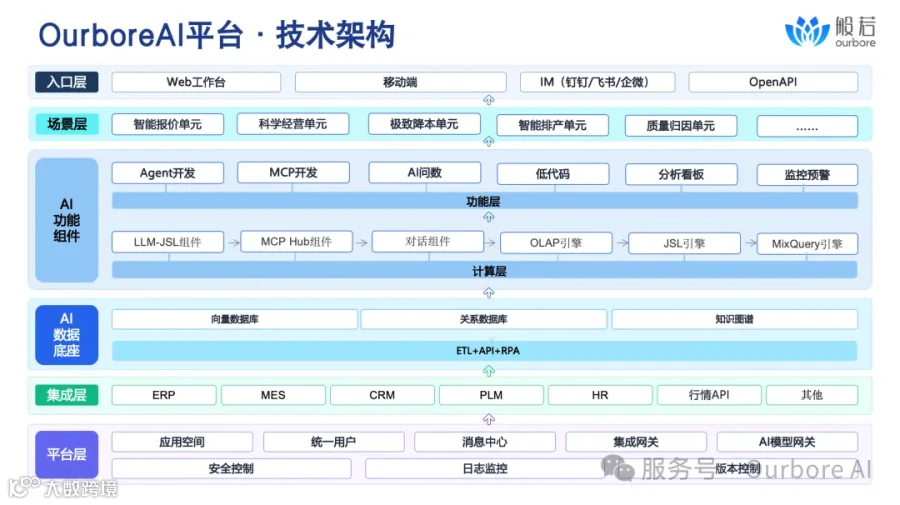Click the ellipsis box in 场景层 row
This screenshot has width=900, height=505.
(x=808, y=126)
